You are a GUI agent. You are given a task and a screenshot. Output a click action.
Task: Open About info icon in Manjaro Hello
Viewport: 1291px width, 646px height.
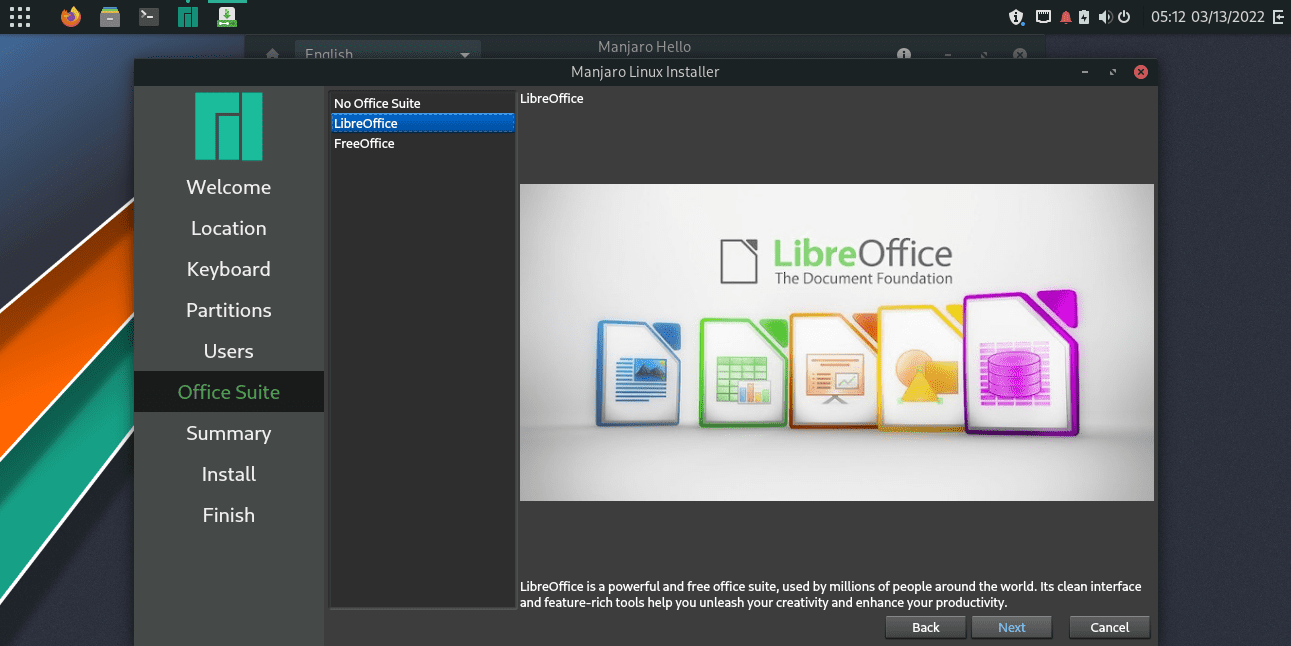[x=903, y=54]
